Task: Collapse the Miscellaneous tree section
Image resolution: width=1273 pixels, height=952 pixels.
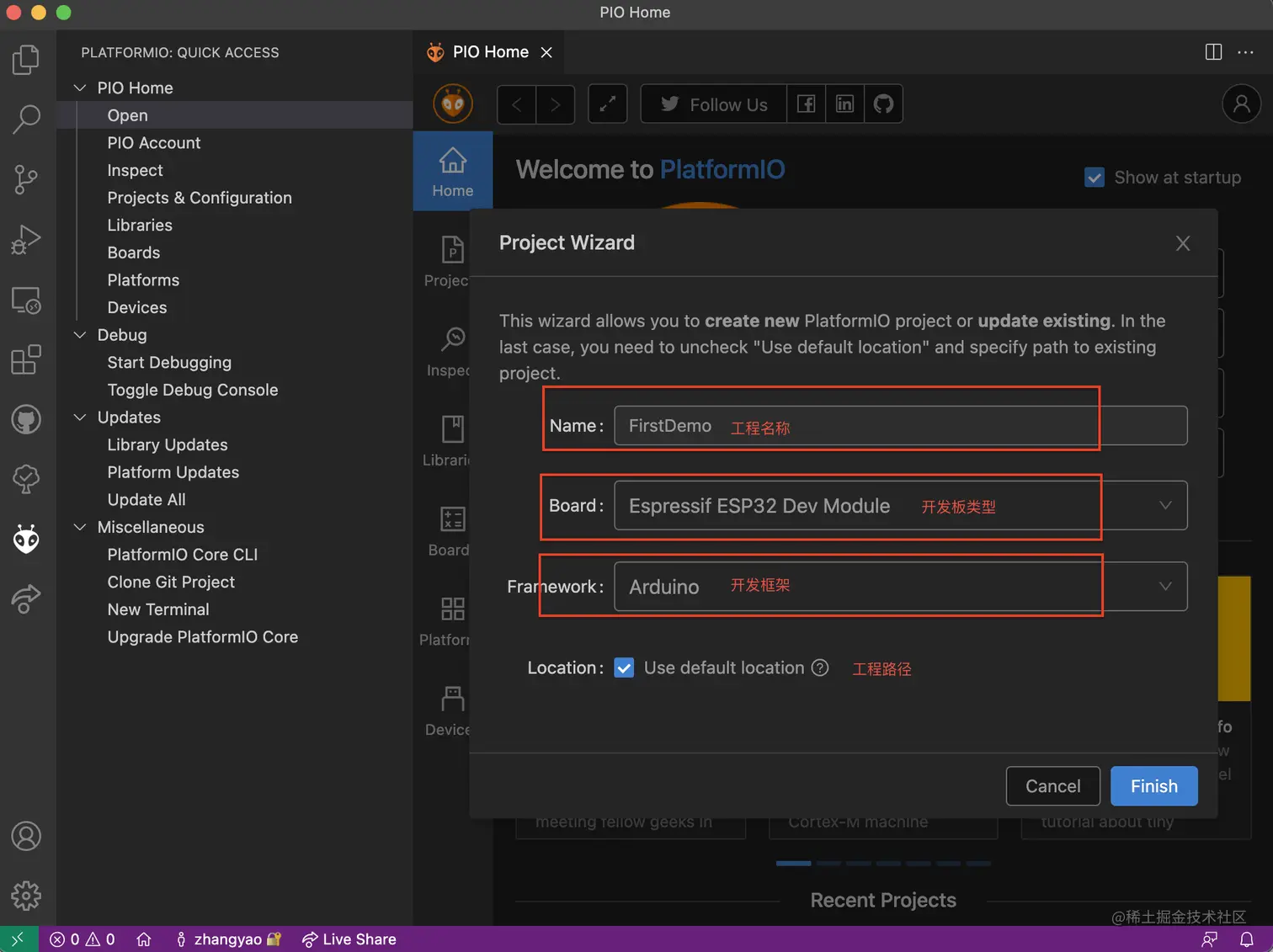Action: pyautogui.click(x=80, y=527)
